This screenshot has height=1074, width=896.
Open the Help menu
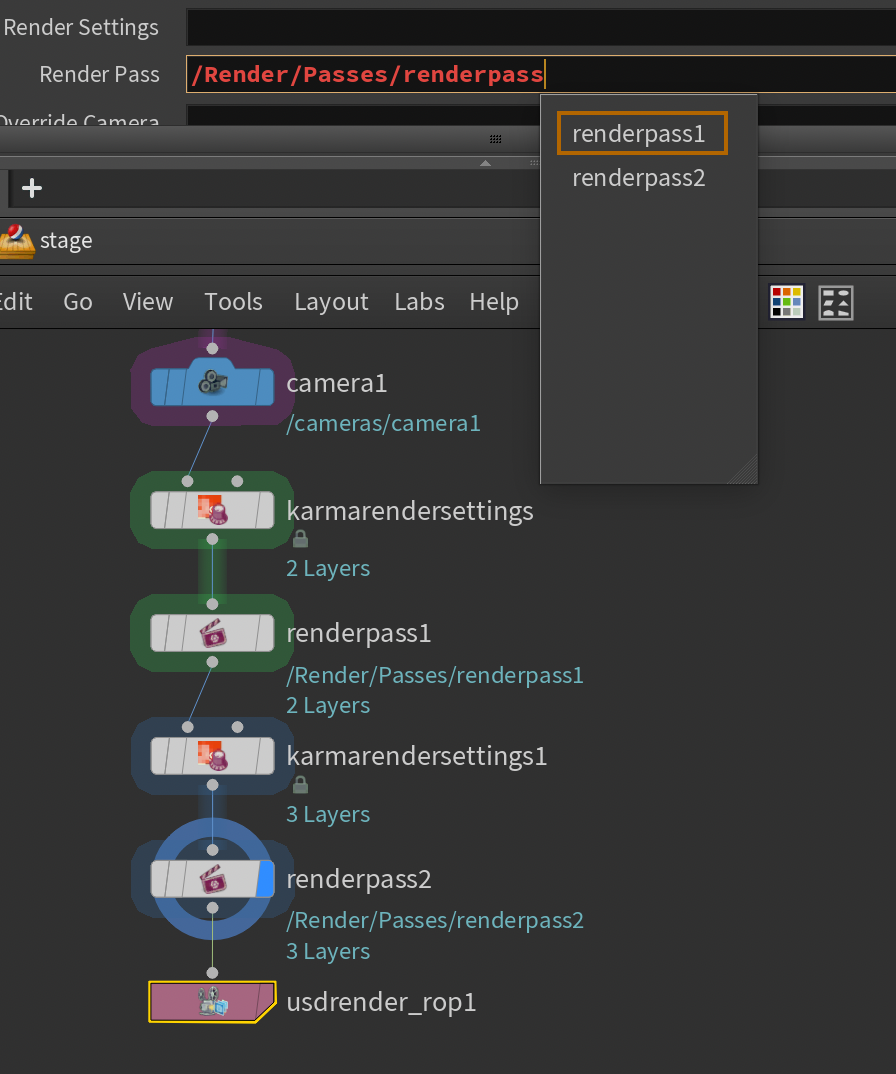pyautogui.click(x=494, y=302)
